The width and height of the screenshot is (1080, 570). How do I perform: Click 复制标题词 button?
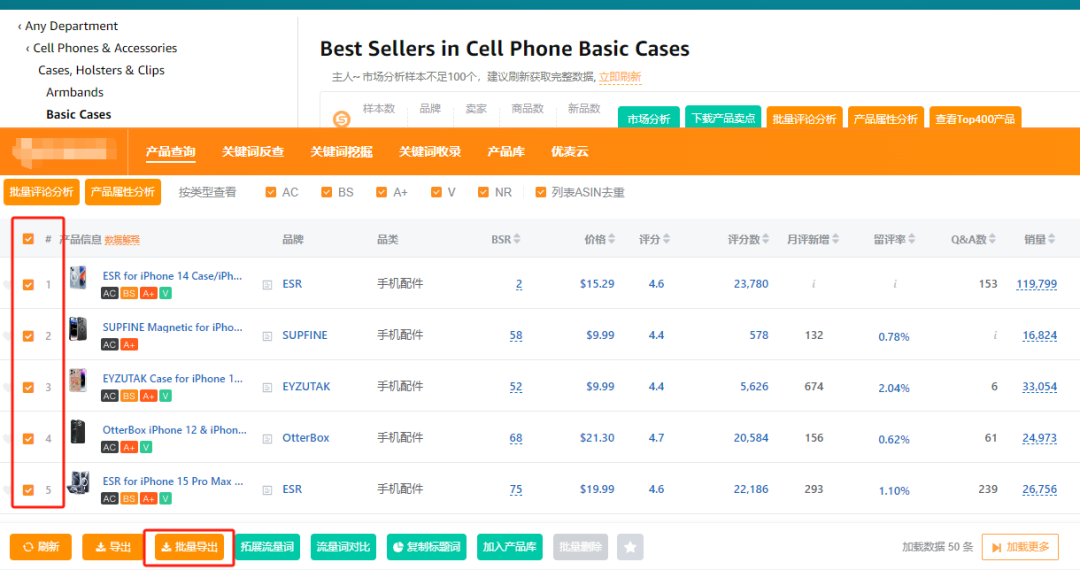[427, 547]
